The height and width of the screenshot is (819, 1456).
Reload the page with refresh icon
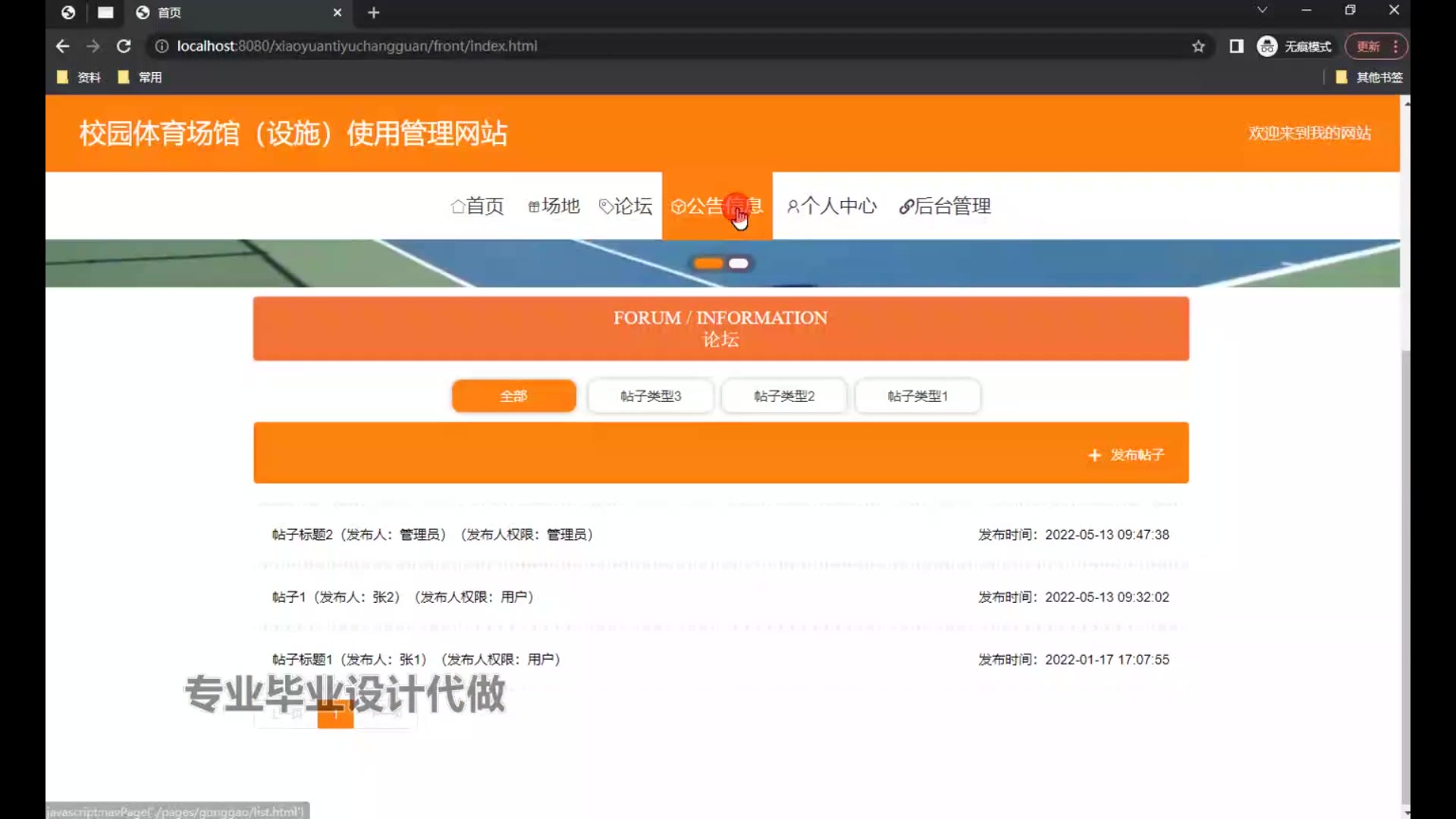click(124, 46)
